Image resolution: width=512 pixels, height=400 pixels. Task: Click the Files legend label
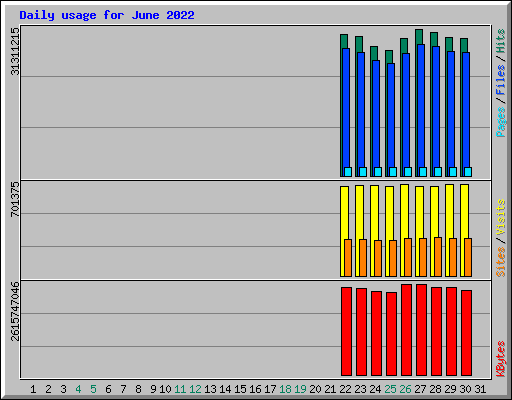pyautogui.click(x=501, y=80)
